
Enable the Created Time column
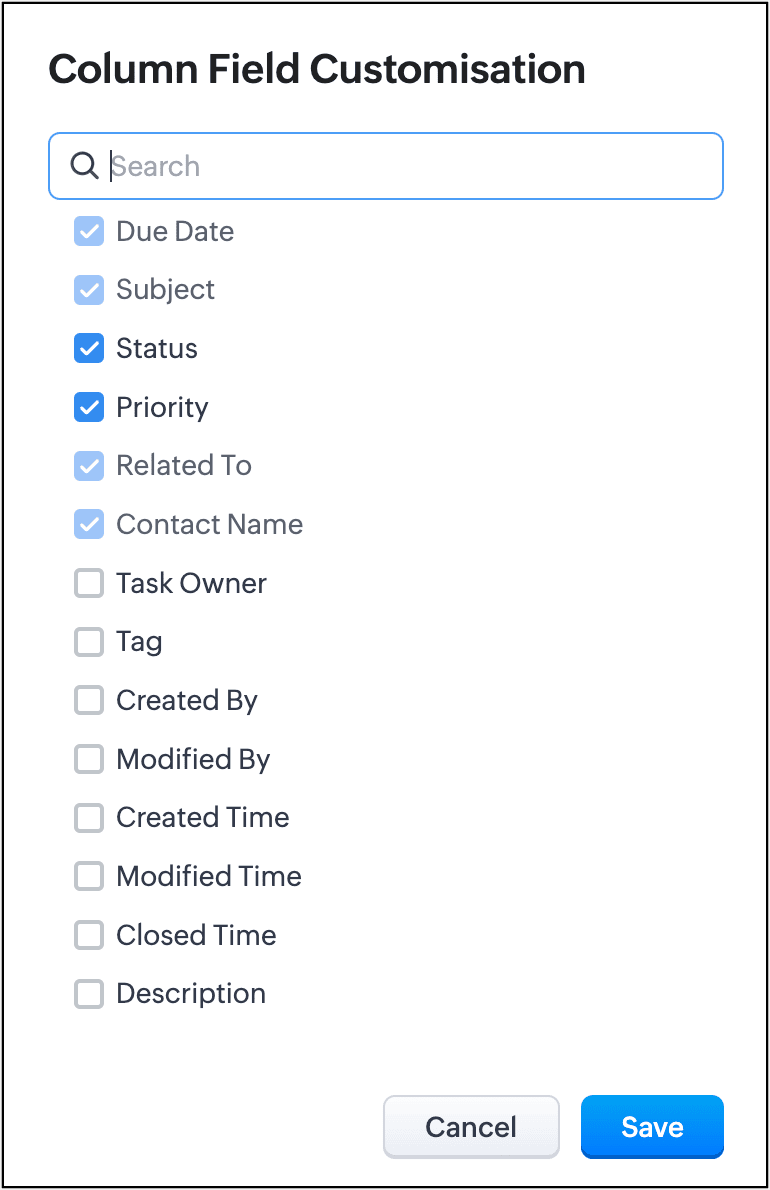point(89,818)
